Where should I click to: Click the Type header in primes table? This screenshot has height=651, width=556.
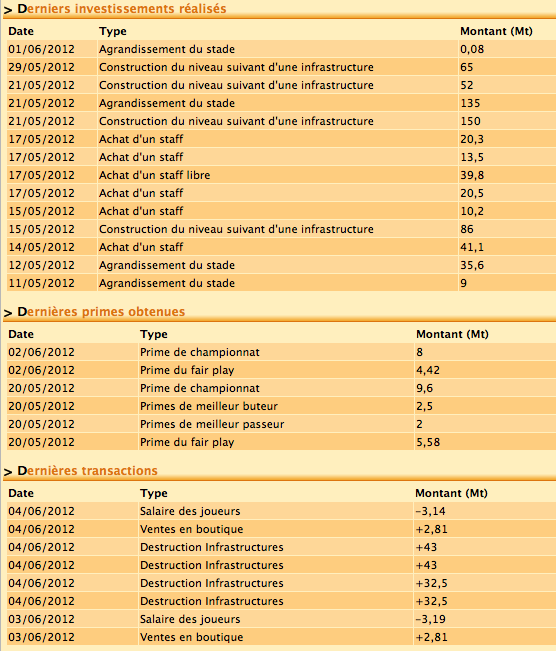(x=154, y=334)
